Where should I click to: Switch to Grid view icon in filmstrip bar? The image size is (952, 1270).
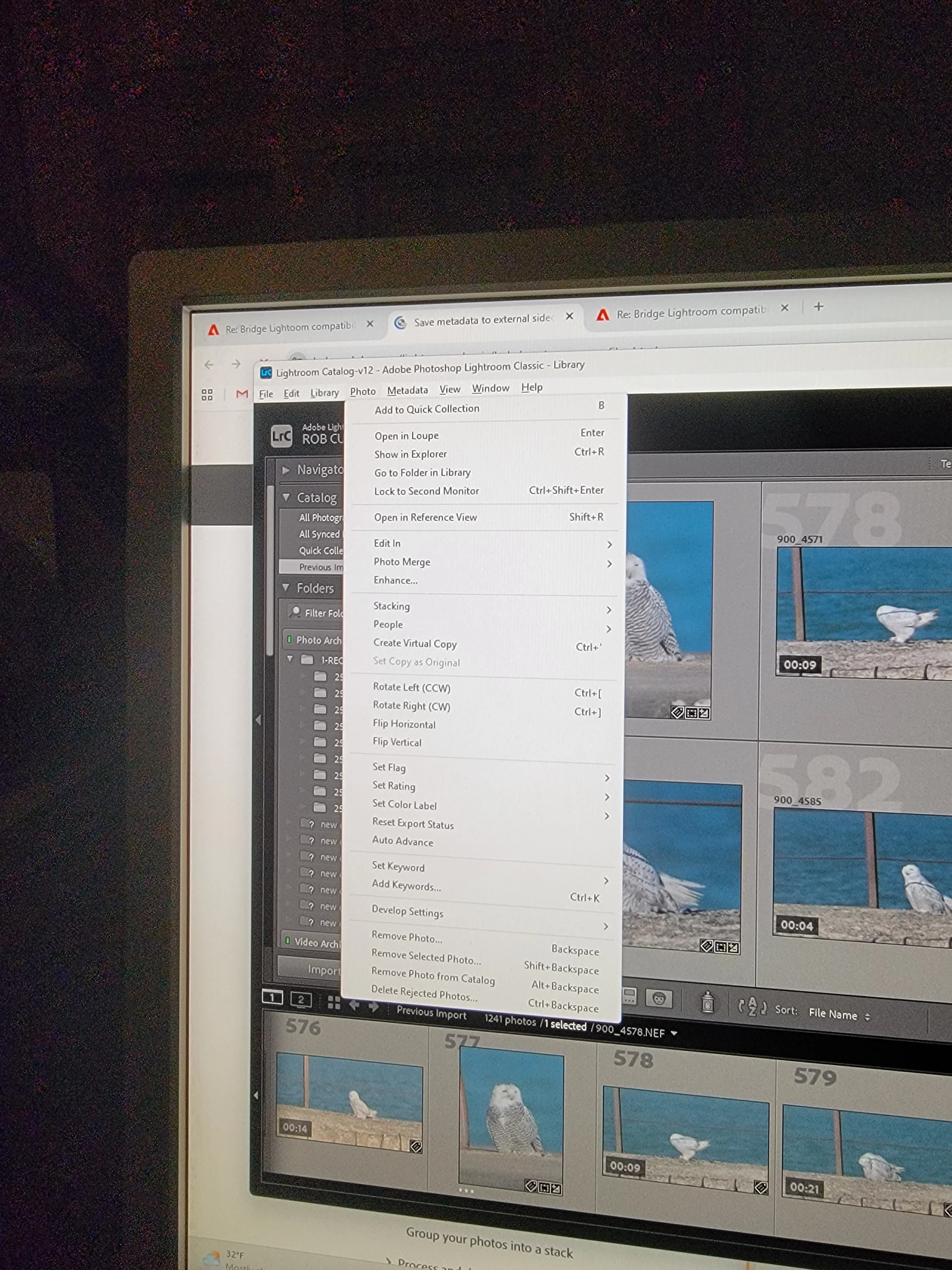tap(334, 1002)
